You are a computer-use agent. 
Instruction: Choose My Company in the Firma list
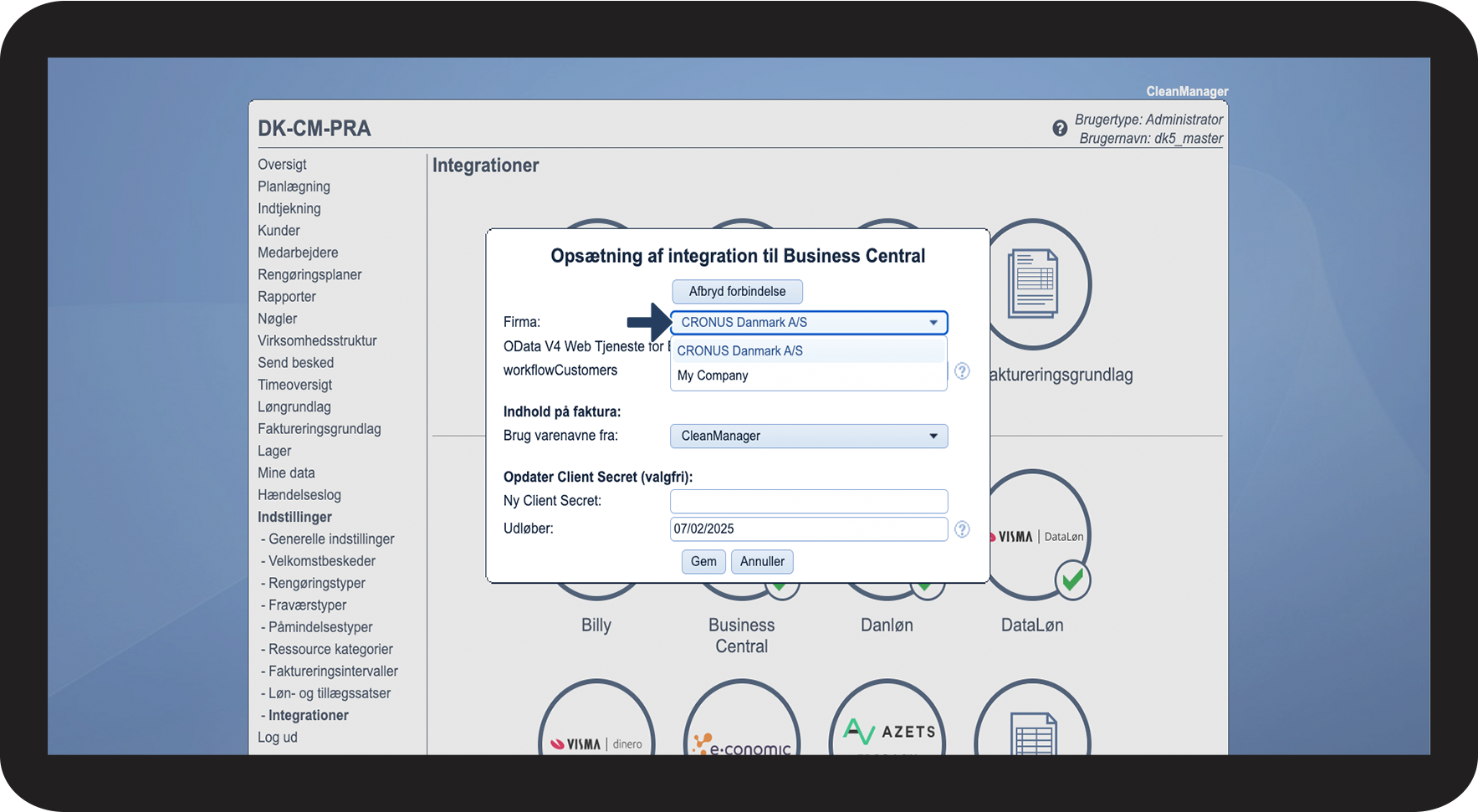[809, 375]
